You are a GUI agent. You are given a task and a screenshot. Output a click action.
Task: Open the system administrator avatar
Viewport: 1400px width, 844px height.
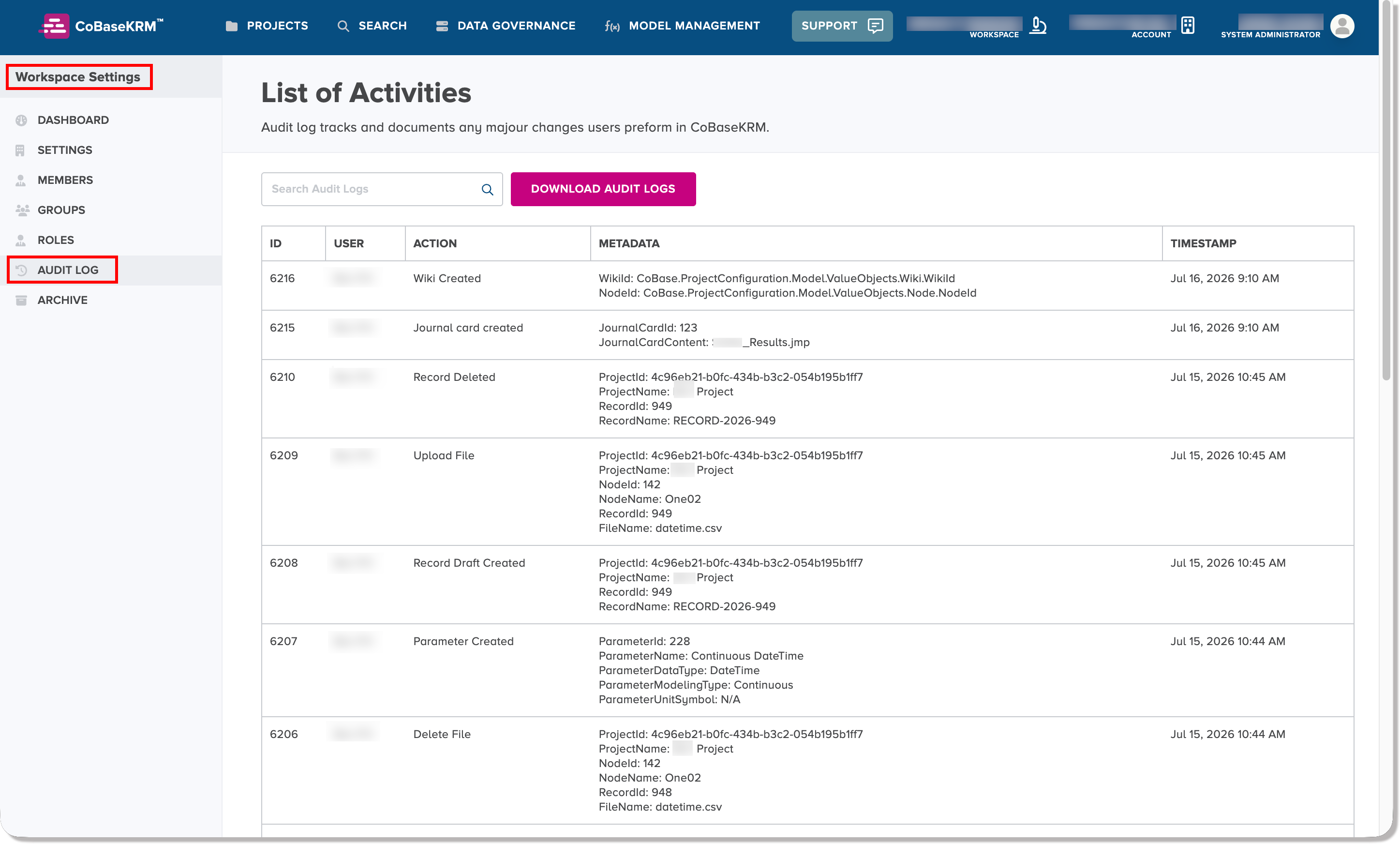[x=1342, y=26]
